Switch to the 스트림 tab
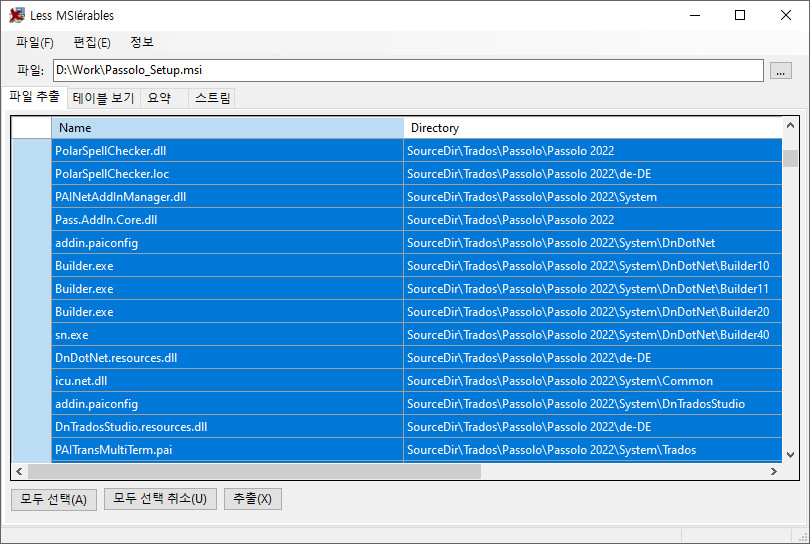This screenshot has width=810, height=544. 212,98
